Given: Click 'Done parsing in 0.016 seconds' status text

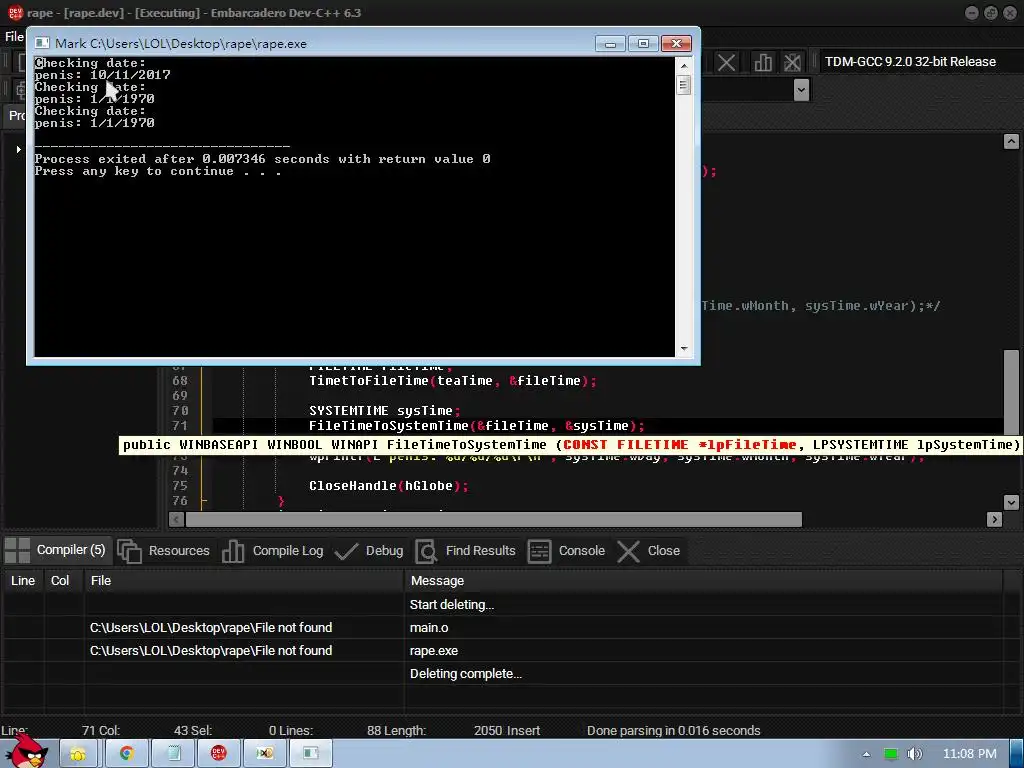Looking at the screenshot, I should coord(673,730).
